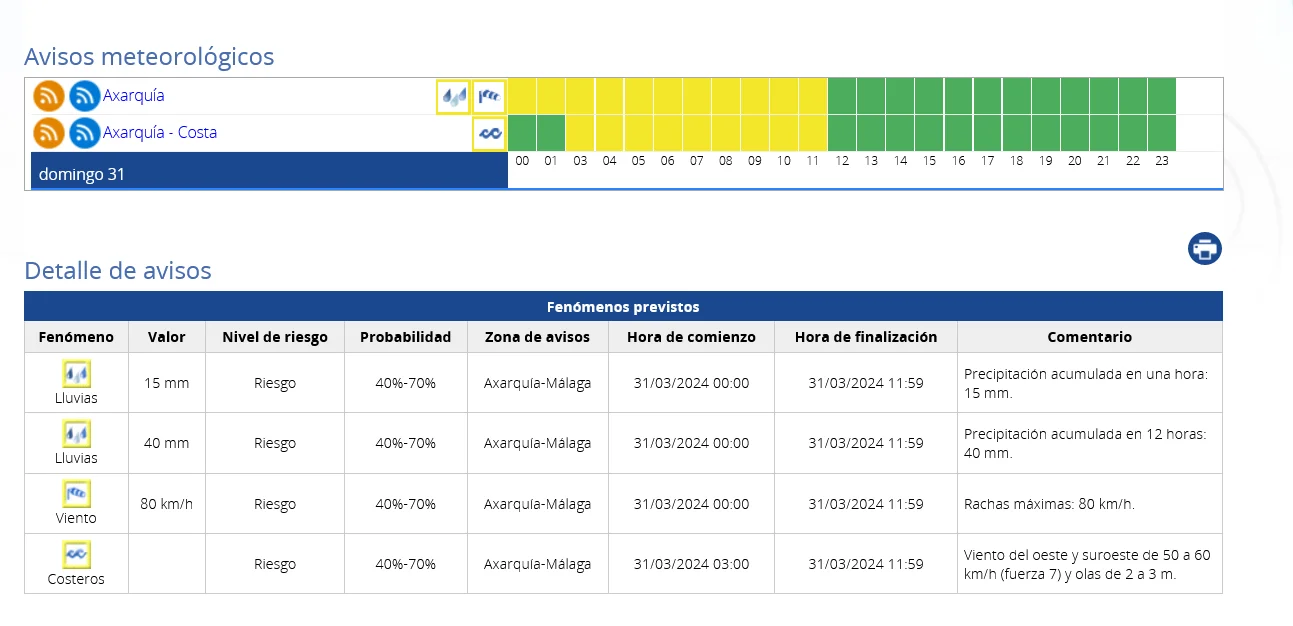Viewport: 1293px width, 626px height.
Task: Open the blue feed icon beside Axarquía
Action: coord(85,96)
